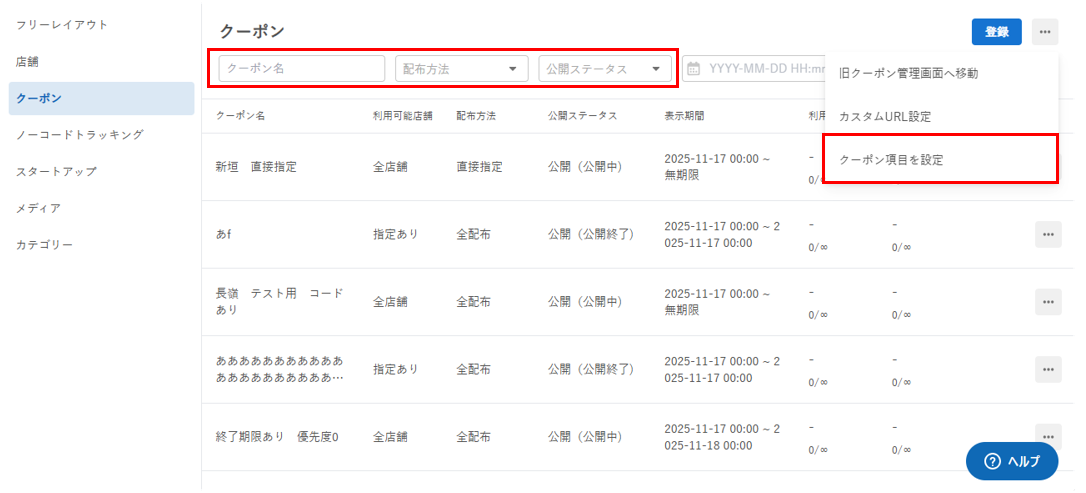The image size is (1086, 493).
Task: Click coupon name 長嶺 テスト用 コードあり
Action: click(x=280, y=301)
